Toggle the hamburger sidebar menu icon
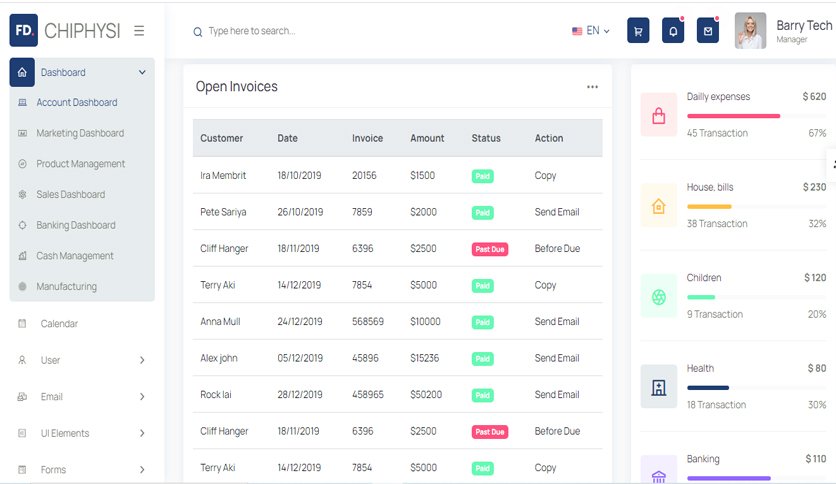This screenshot has height=484, width=836. tap(139, 31)
